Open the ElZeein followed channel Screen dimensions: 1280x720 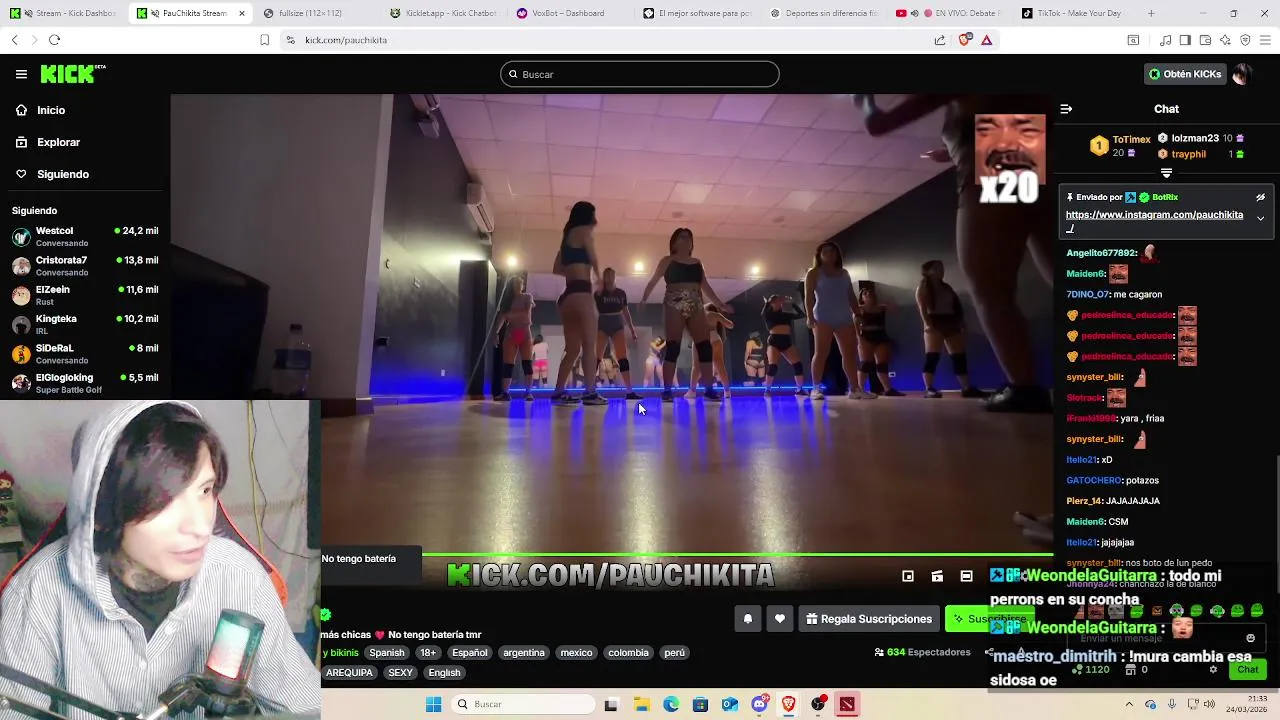85,295
